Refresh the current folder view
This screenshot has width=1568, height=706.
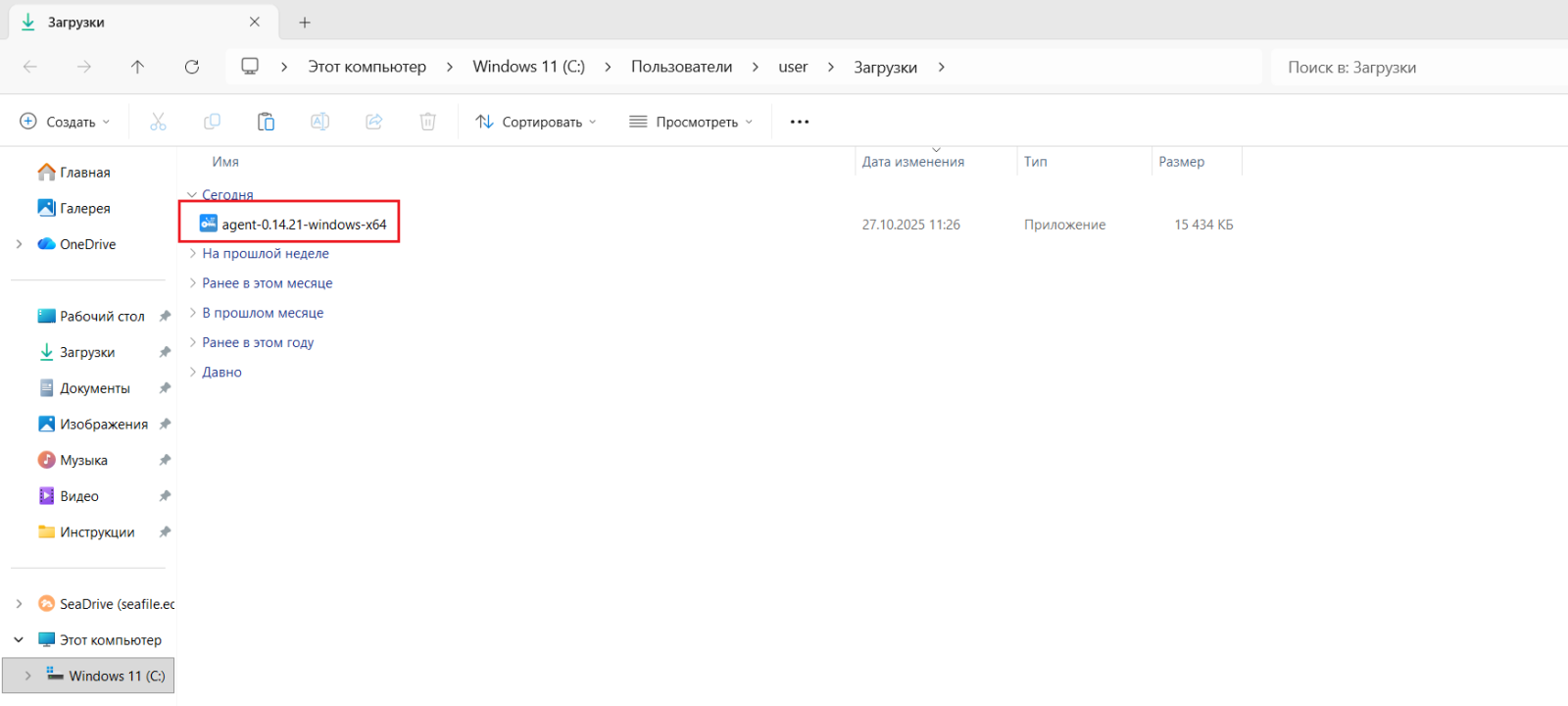[x=192, y=67]
